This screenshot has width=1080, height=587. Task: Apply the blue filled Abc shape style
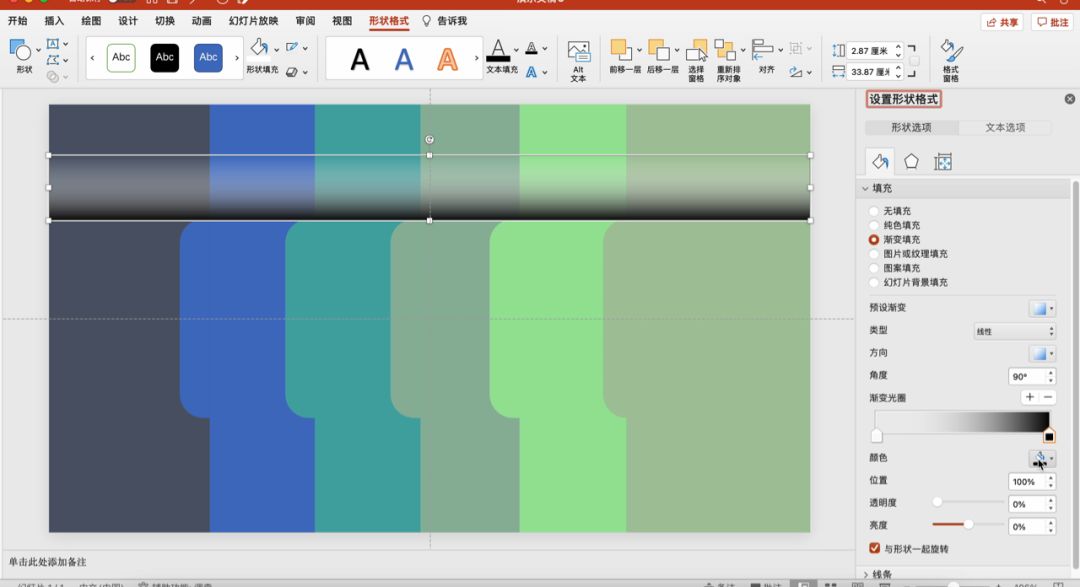click(x=208, y=58)
